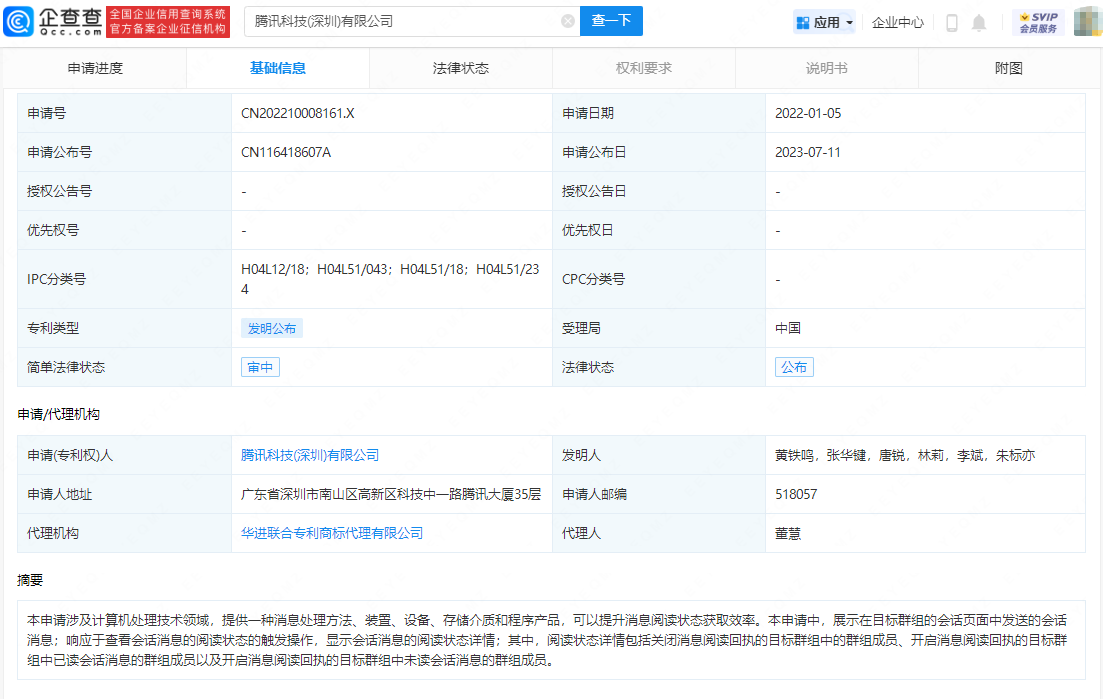Screen dimensions: 1103x699
Task: Click the abstract paragraph text
Action: click(x=547, y=641)
